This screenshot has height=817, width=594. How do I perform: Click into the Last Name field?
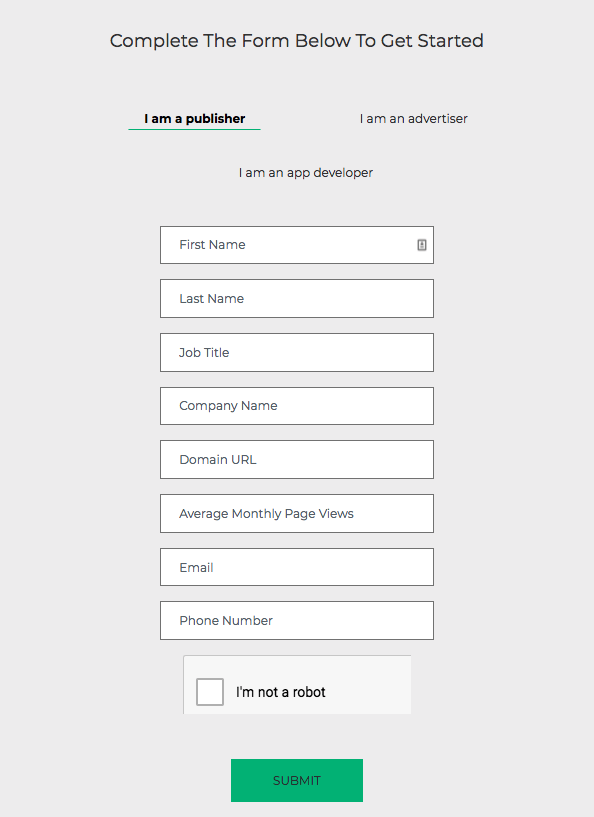pyautogui.click(x=297, y=299)
